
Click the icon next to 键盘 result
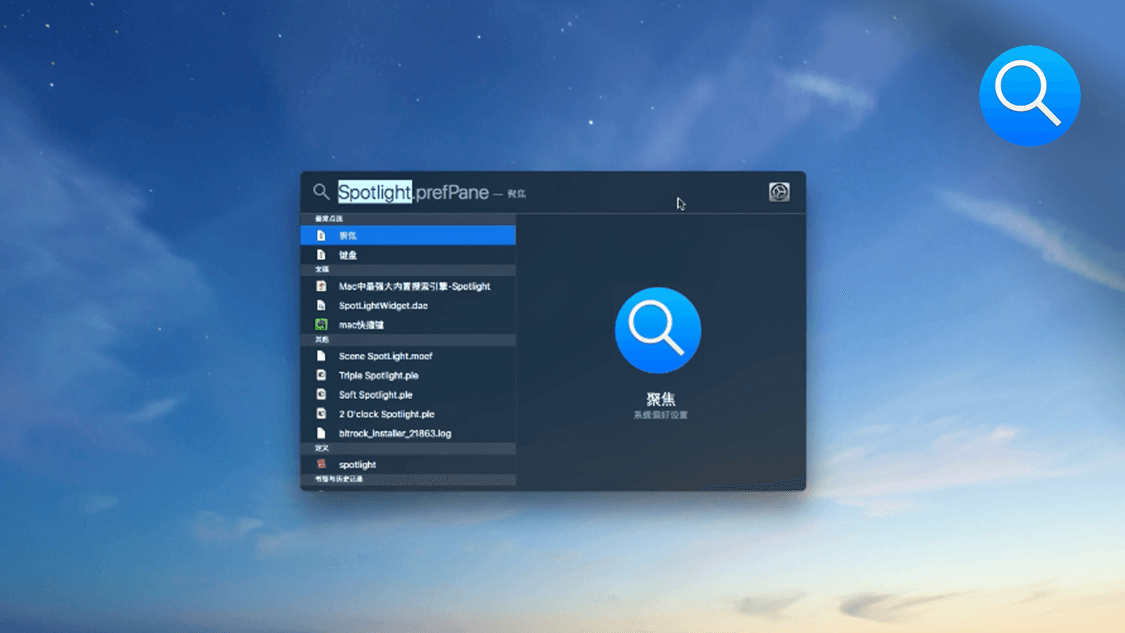coord(321,255)
